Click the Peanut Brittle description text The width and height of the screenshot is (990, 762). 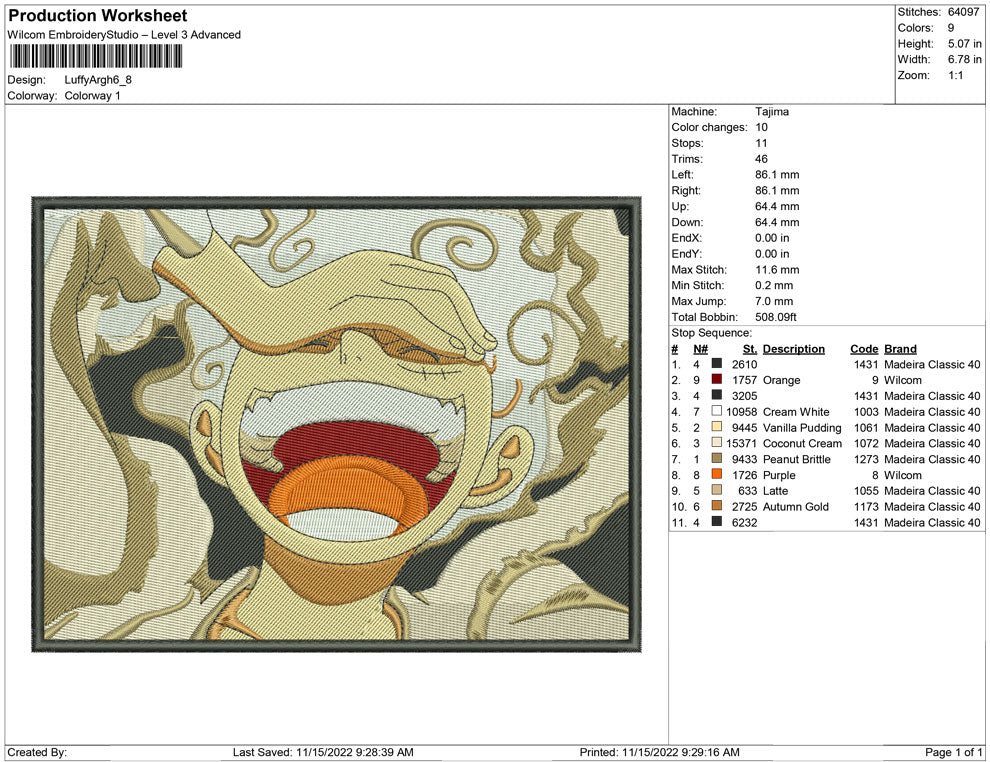pyautogui.click(x=797, y=459)
